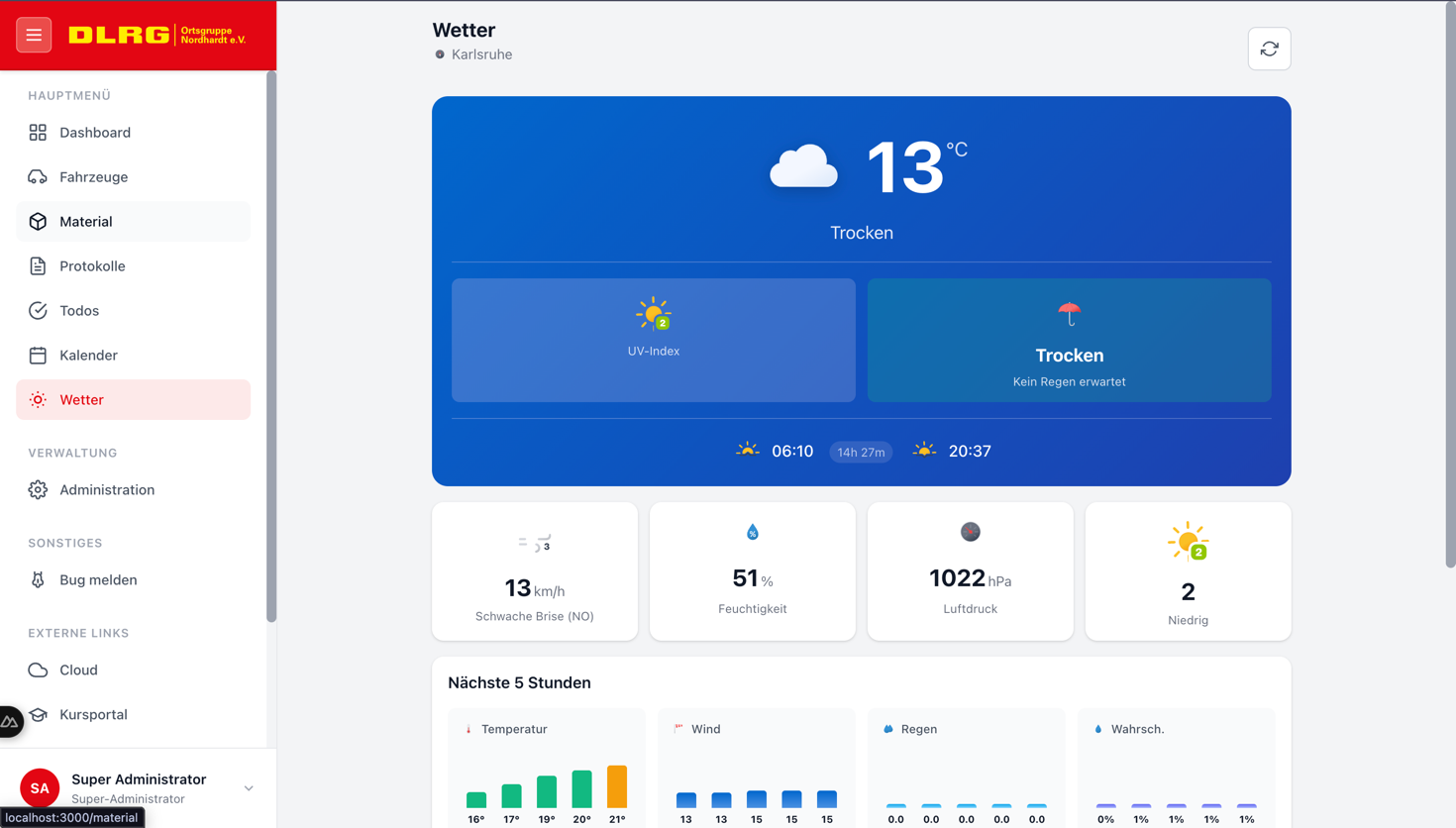The width and height of the screenshot is (1456, 828).
Task: Open Dashboard from the main menu
Action: tap(133, 133)
